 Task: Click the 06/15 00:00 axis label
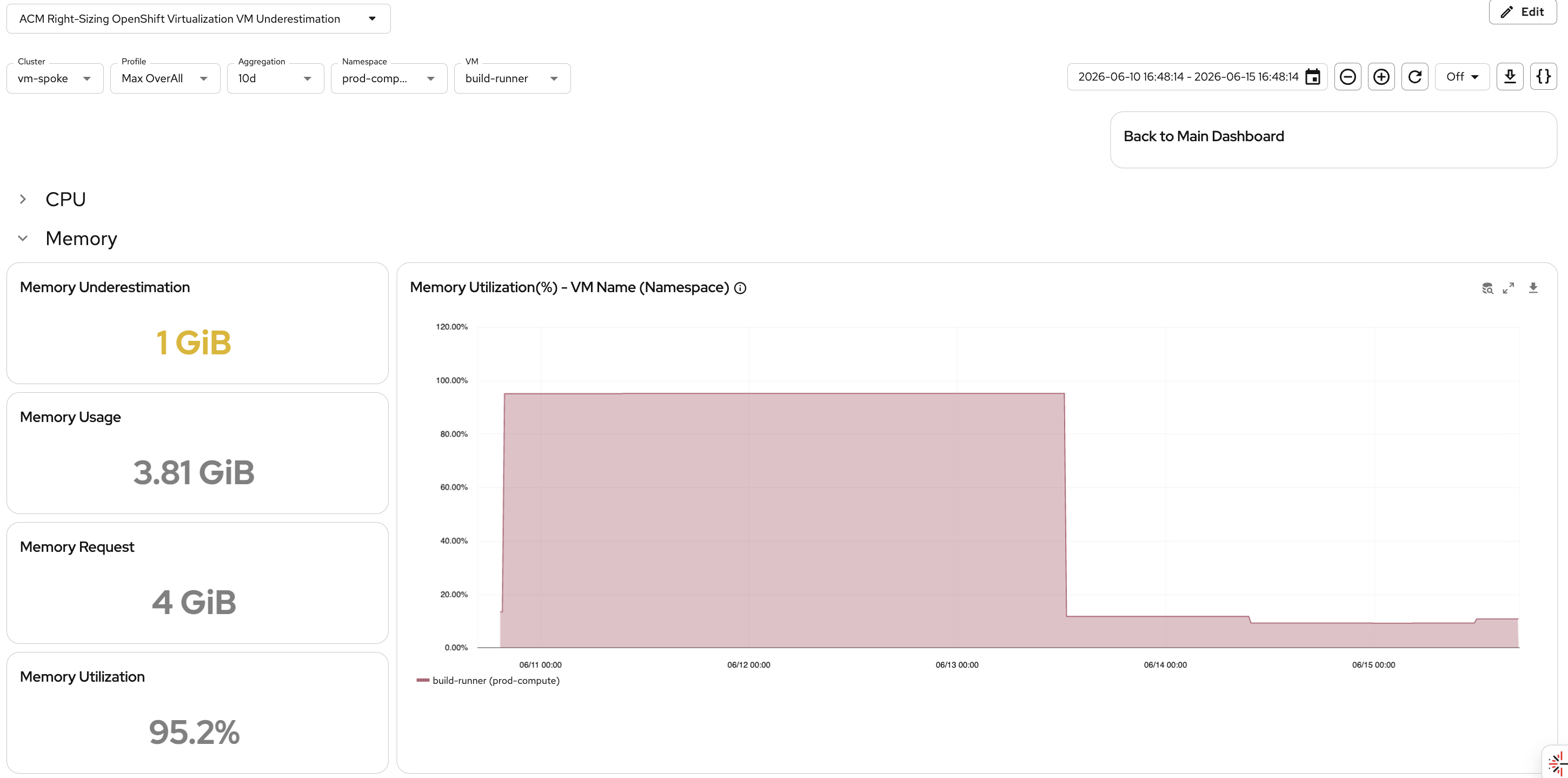pyautogui.click(x=1373, y=665)
